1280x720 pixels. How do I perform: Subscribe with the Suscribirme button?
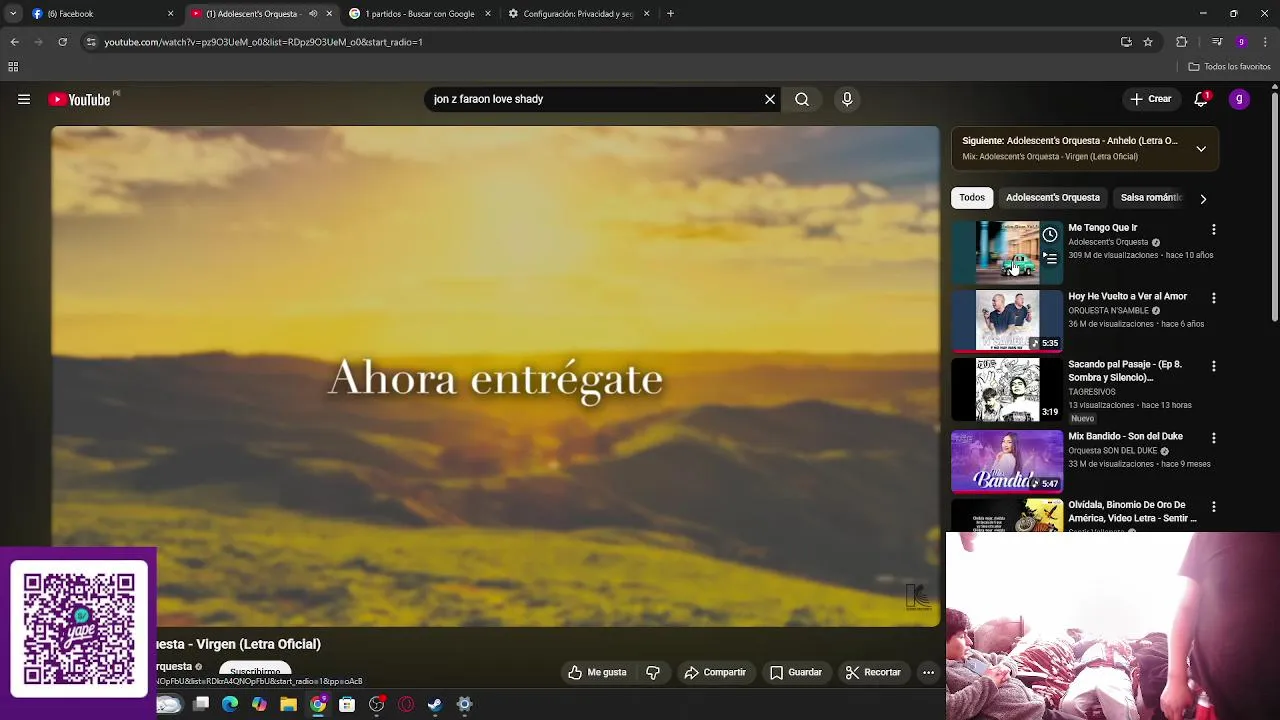255,671
